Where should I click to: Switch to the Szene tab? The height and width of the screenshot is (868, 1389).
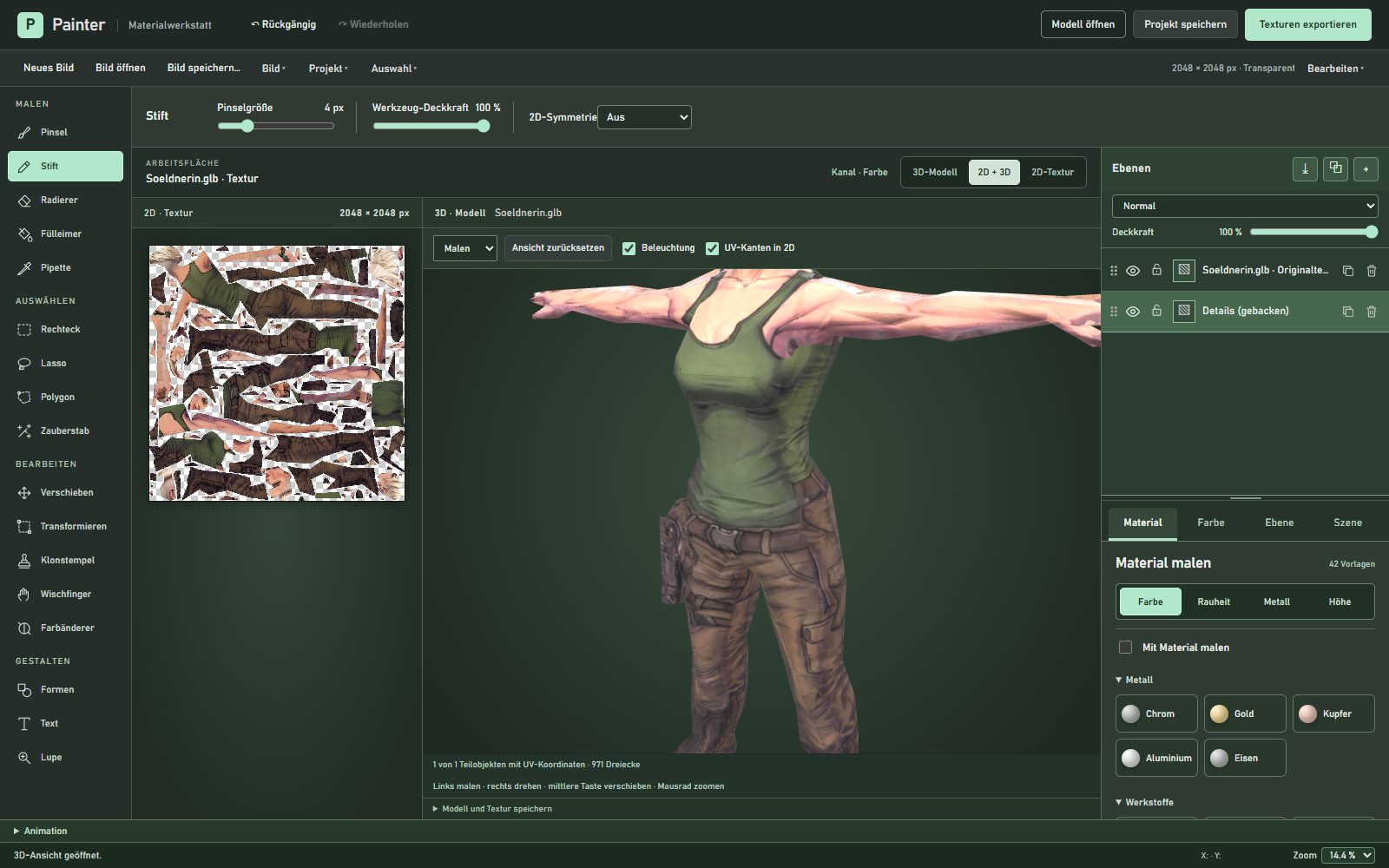tap(1347, 523)
